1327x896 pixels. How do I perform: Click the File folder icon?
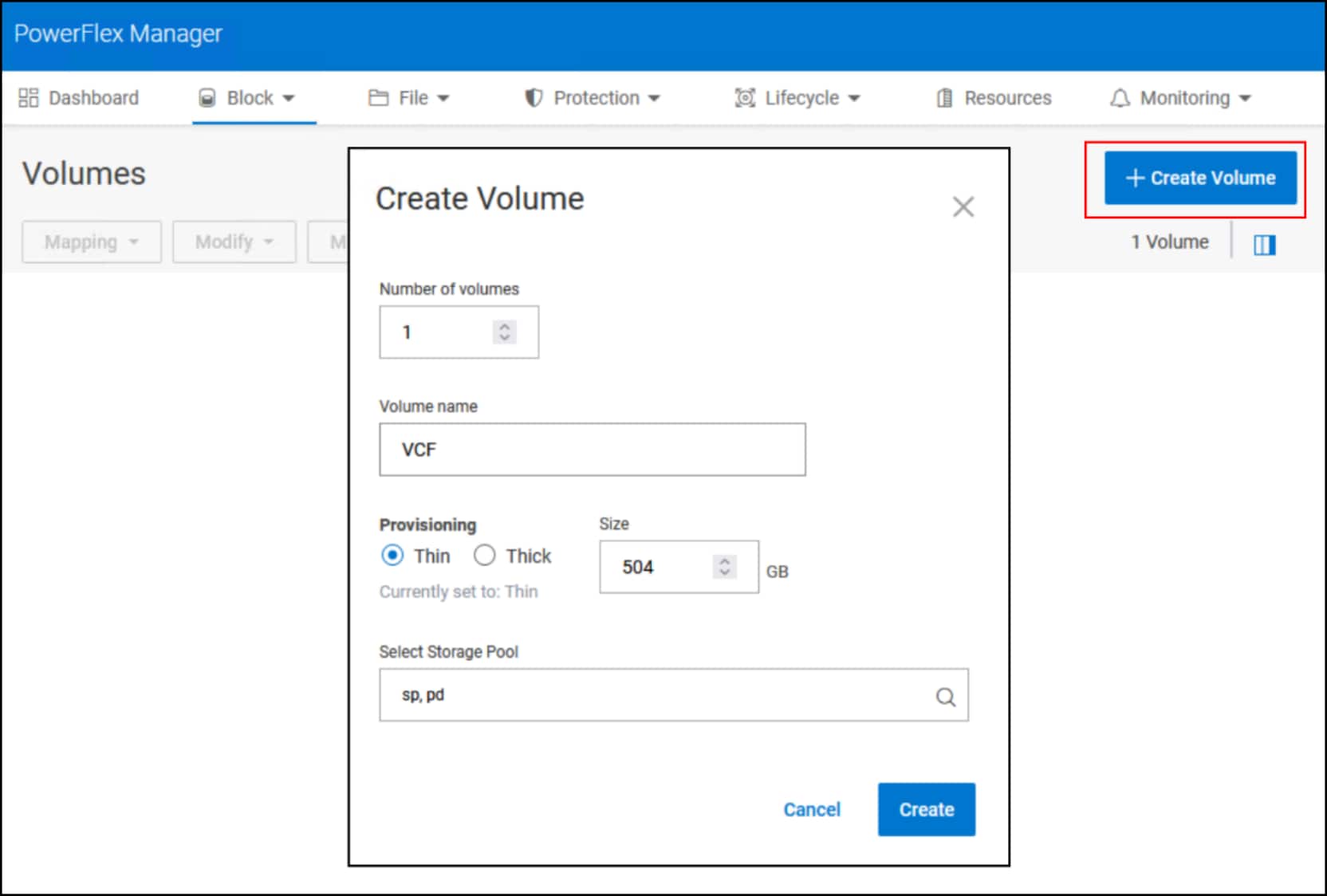click(378, 97)
